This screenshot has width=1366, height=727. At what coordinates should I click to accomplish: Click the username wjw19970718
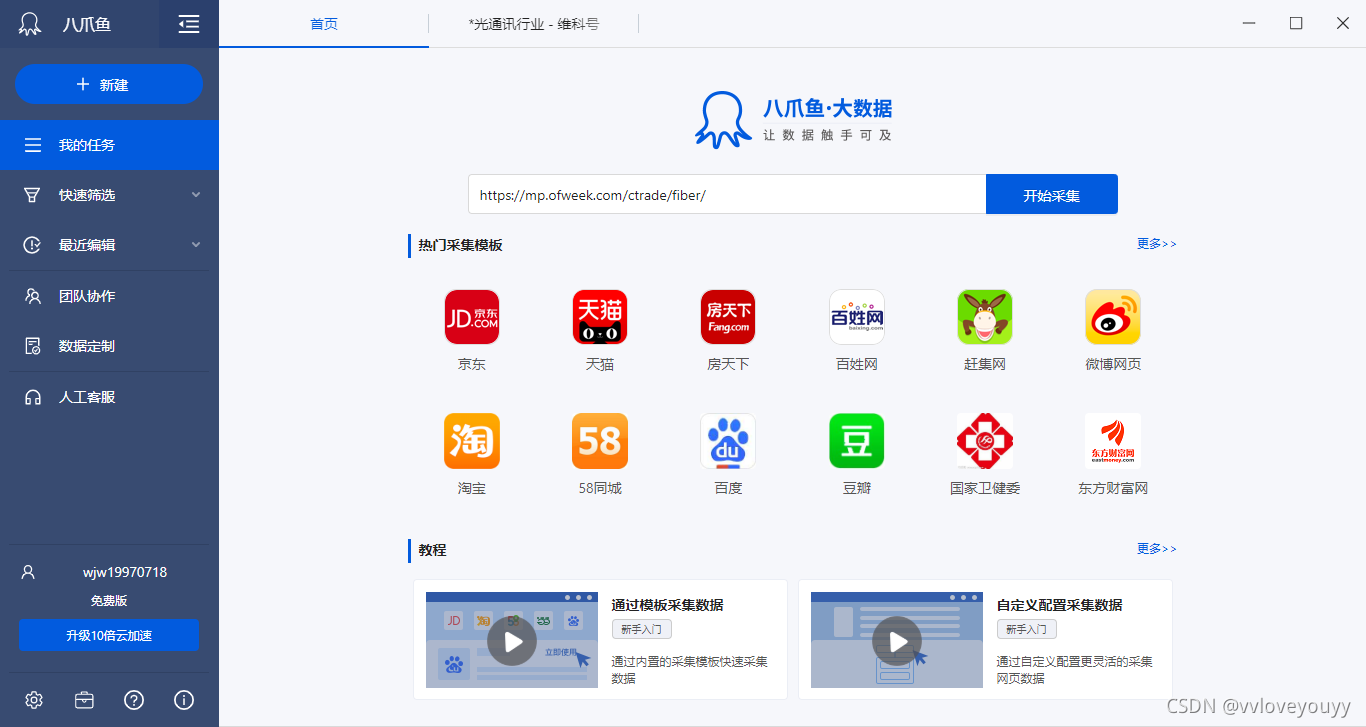[125, 573]
